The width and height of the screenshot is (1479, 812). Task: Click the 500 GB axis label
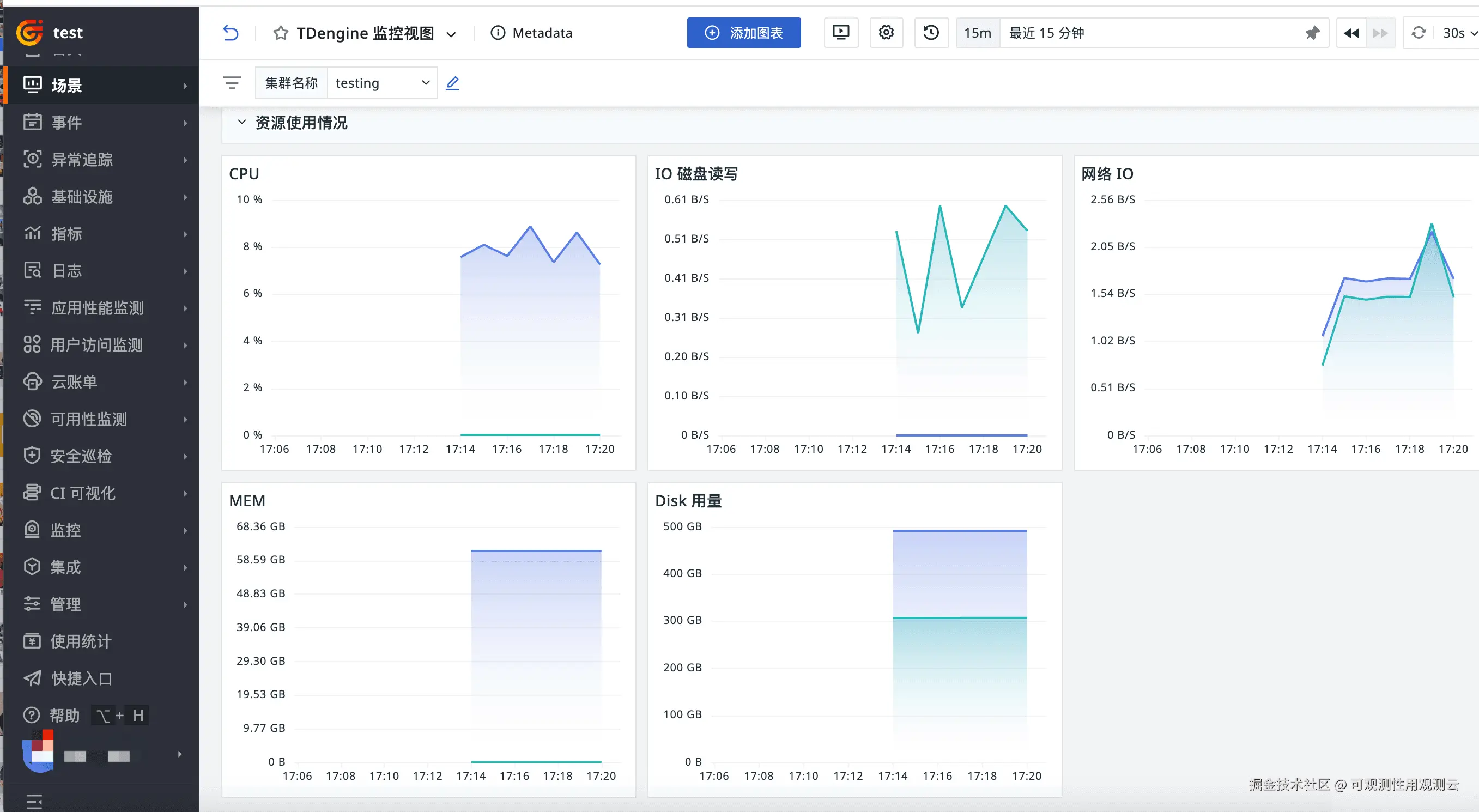click(x=682, y=526)
